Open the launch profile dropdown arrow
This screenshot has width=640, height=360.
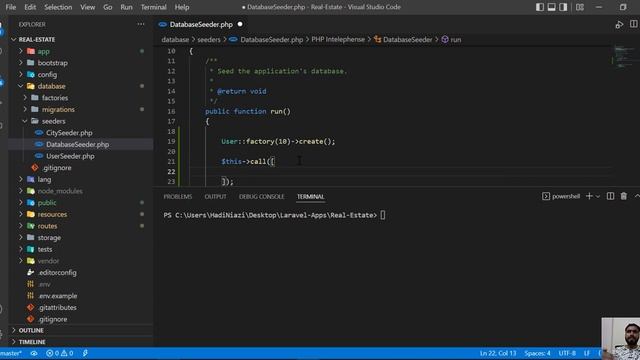[598, 196]
